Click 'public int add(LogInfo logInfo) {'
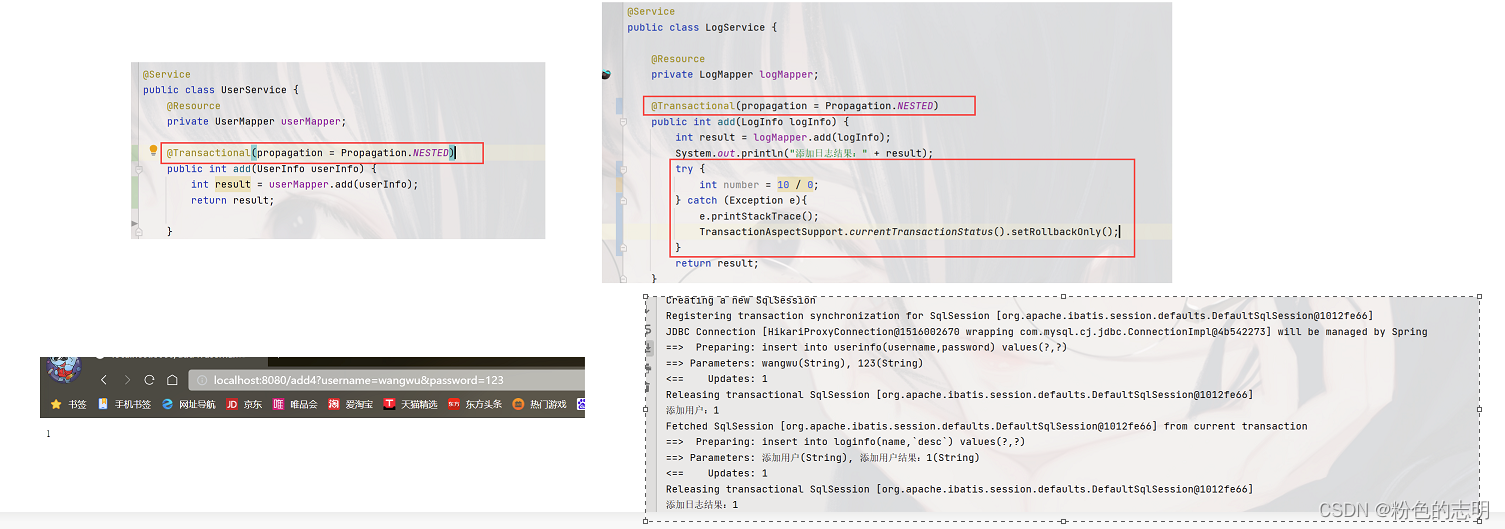This screenshot has height=529, width=1505. pos(750,122)
